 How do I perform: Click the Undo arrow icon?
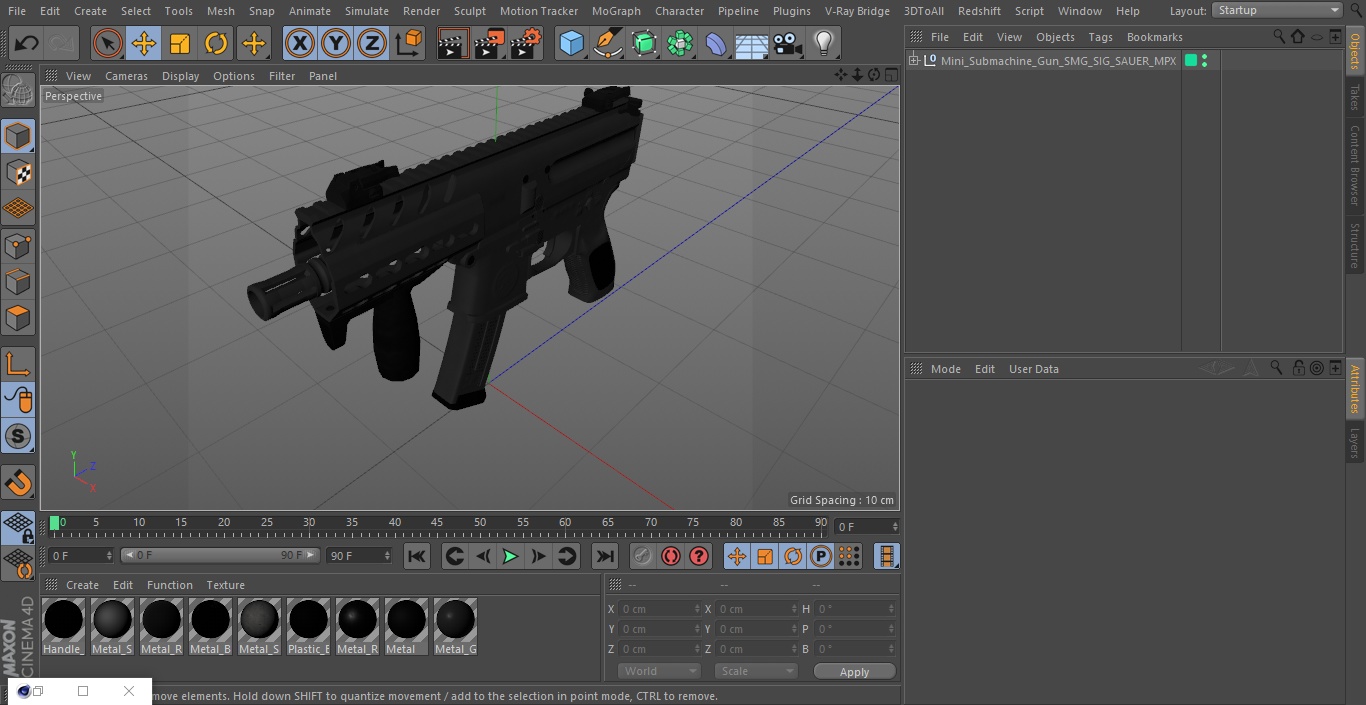(26, 43)
